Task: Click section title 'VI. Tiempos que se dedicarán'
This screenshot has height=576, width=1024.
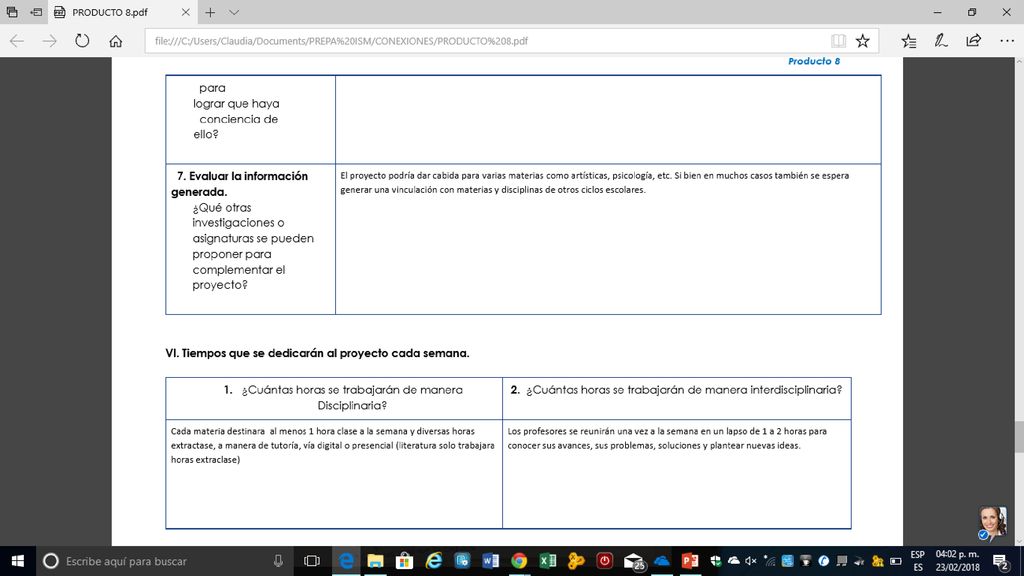Action: click(x=317, y=353)
